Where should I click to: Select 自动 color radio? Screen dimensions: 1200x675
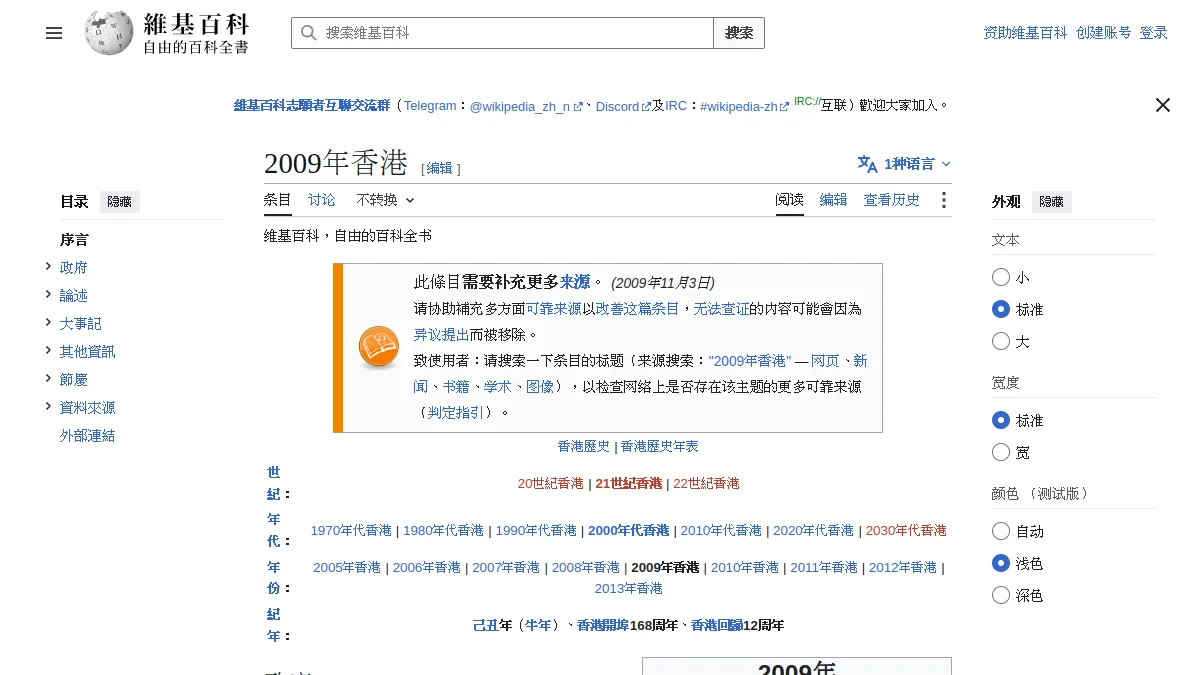coord(1001,532)
